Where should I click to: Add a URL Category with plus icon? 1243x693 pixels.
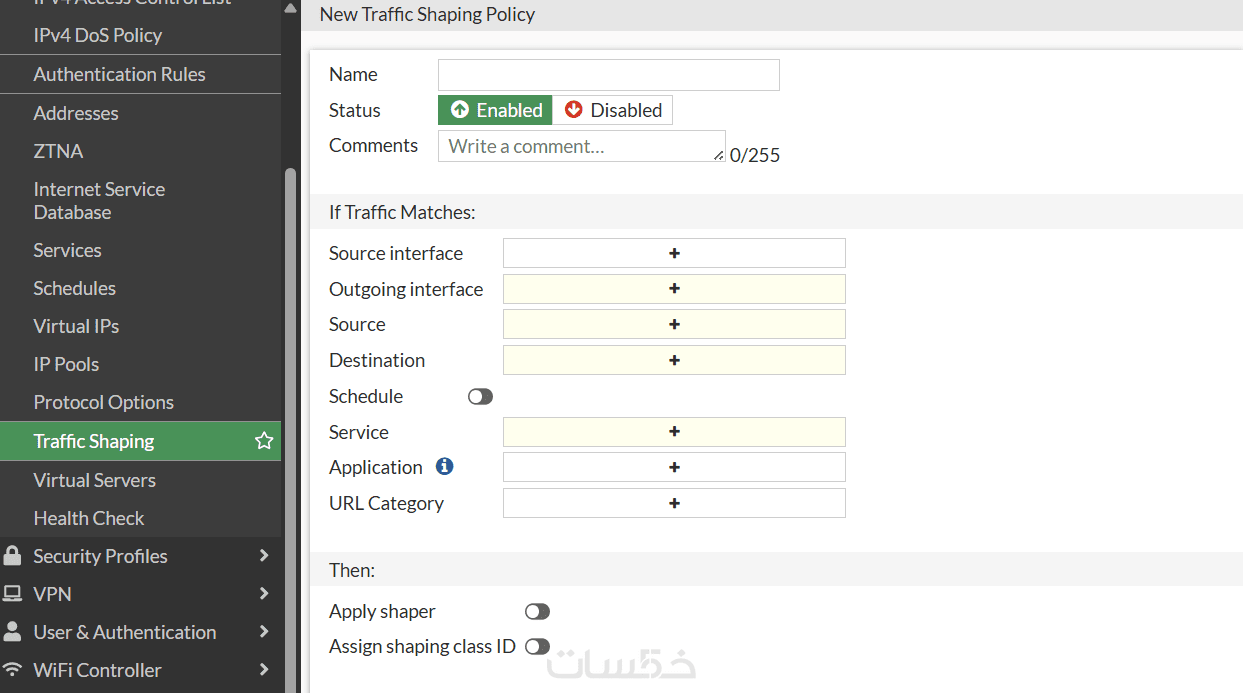[x=674, y=503]
